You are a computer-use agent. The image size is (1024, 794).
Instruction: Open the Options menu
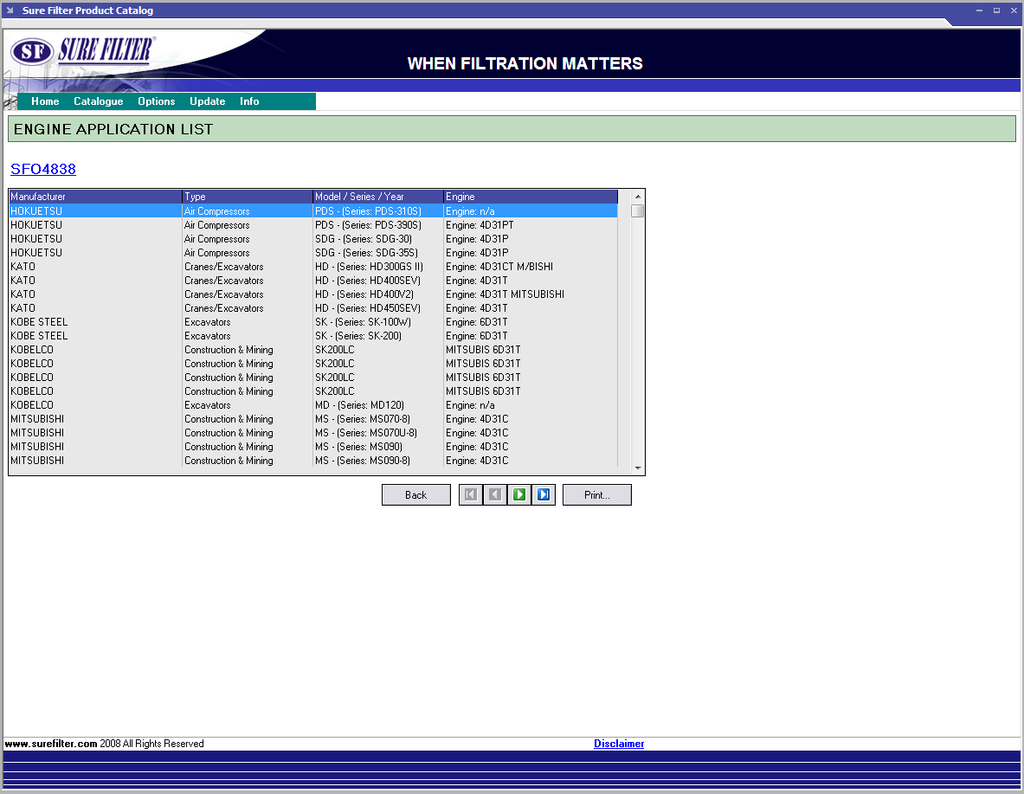tap(156, 101)
